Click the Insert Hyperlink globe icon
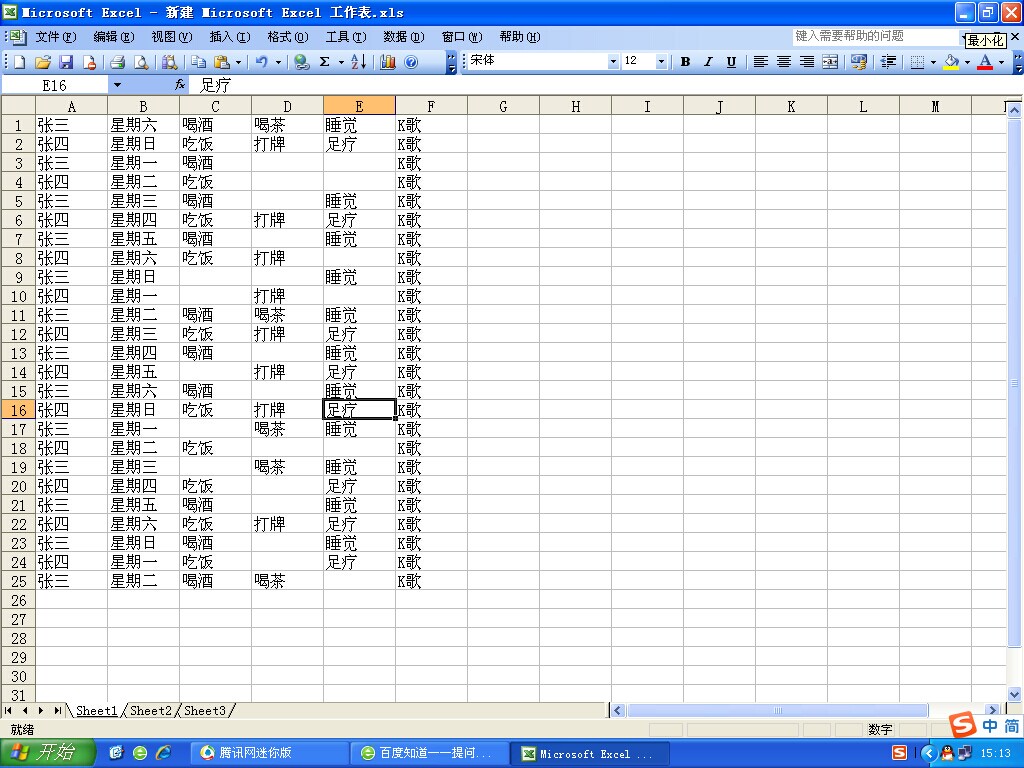The image size is (1024, 768). coord(301,62)
